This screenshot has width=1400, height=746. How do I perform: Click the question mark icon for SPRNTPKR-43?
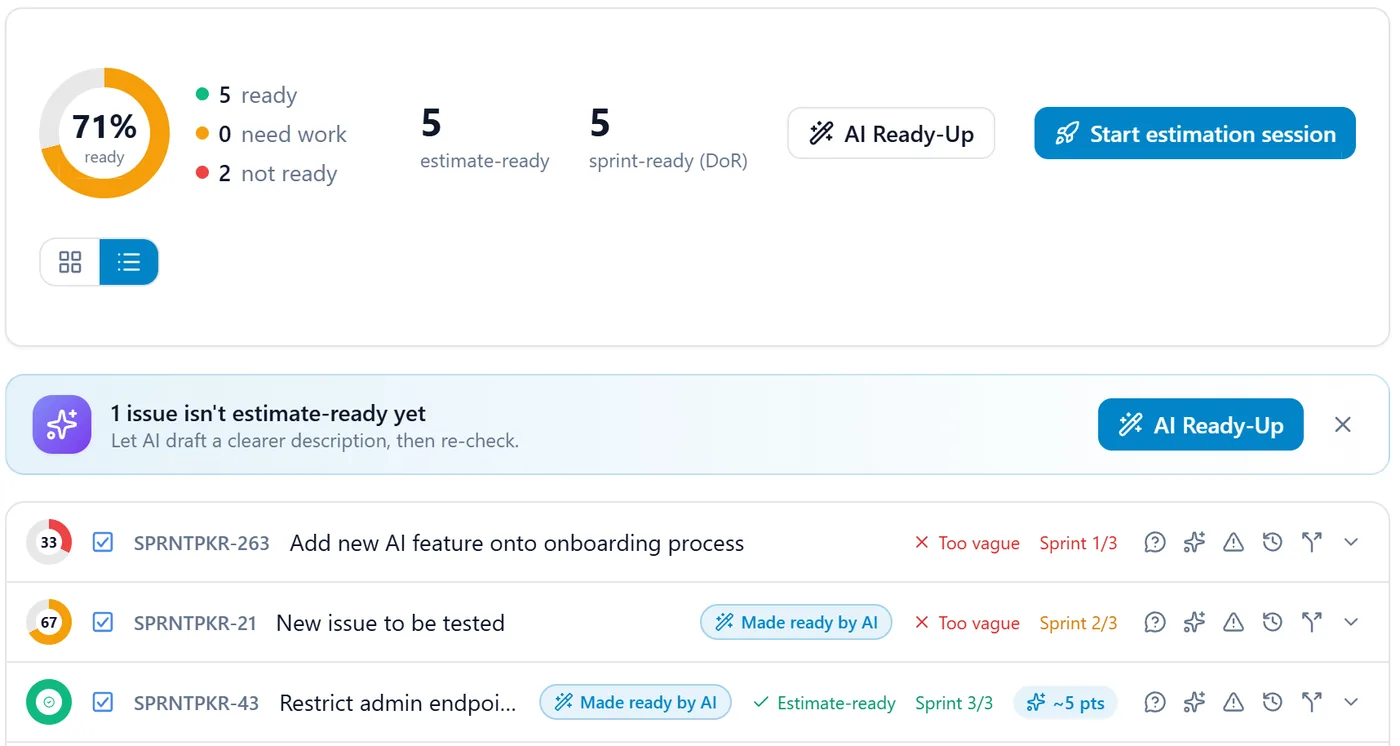[1155, 703]
